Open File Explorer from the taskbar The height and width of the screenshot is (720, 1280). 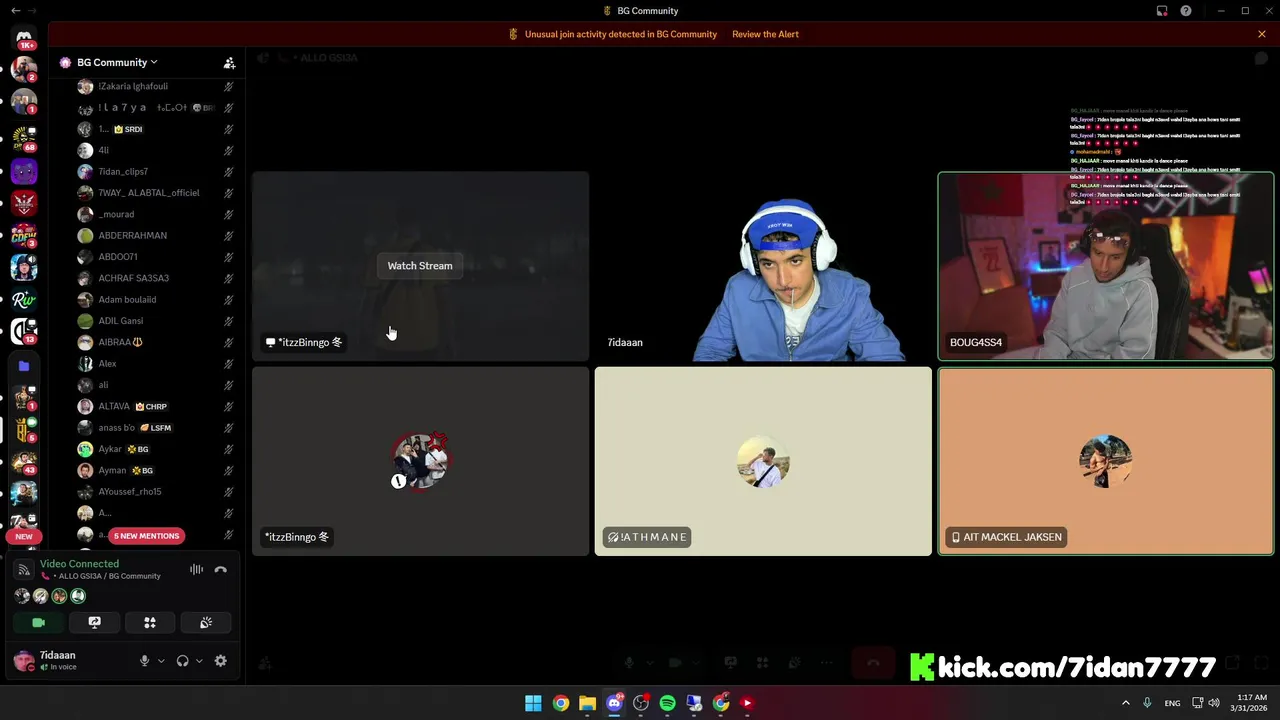[587, 703]
